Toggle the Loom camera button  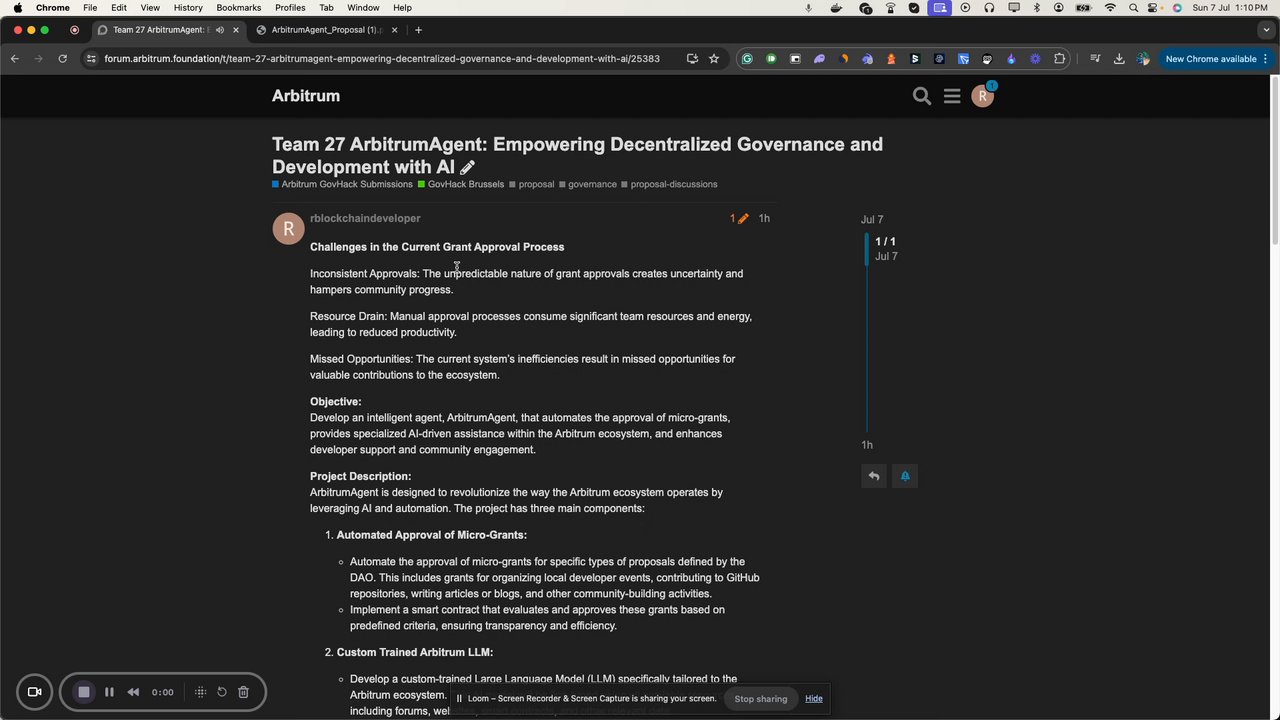click(34, 692)
